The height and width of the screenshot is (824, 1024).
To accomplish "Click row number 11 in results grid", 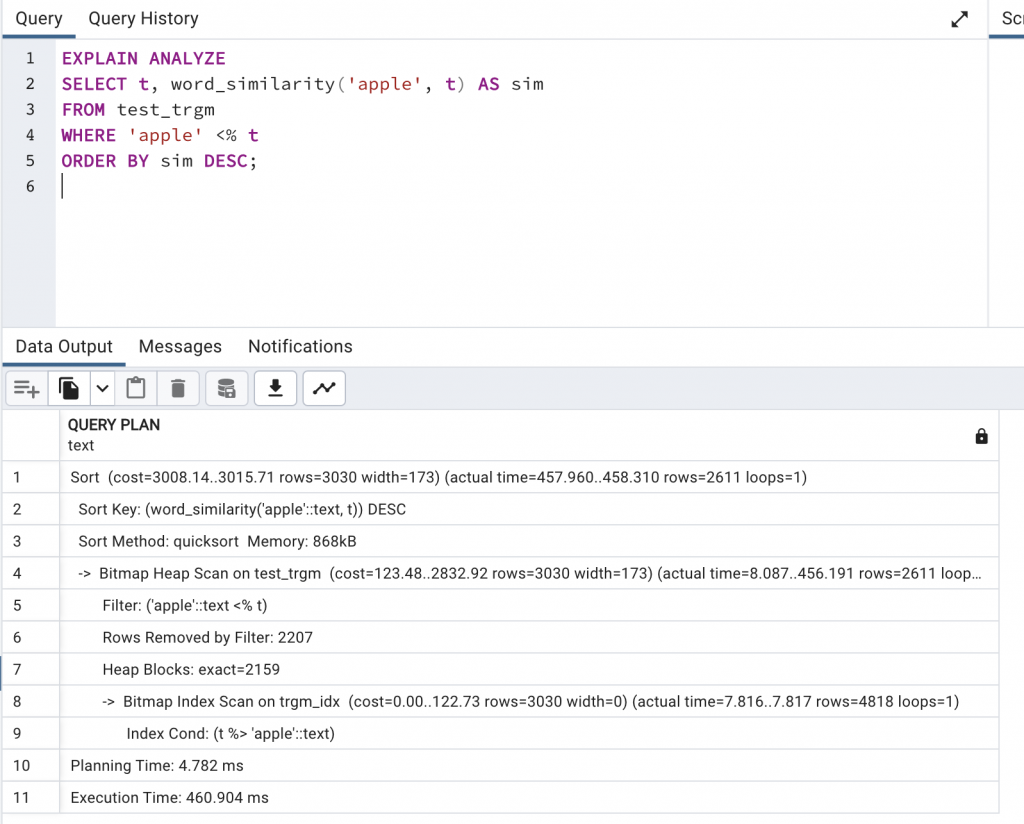I will [x=31, y=797].
